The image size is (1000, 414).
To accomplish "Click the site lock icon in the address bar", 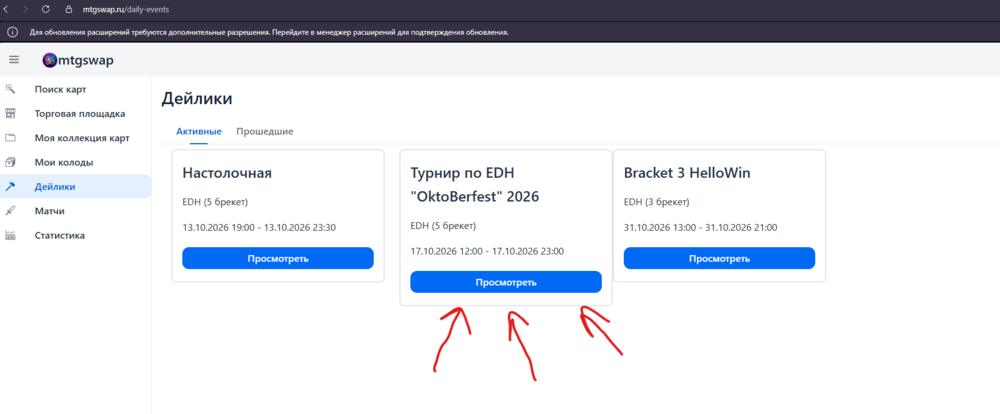I will (x=70, y=10).
